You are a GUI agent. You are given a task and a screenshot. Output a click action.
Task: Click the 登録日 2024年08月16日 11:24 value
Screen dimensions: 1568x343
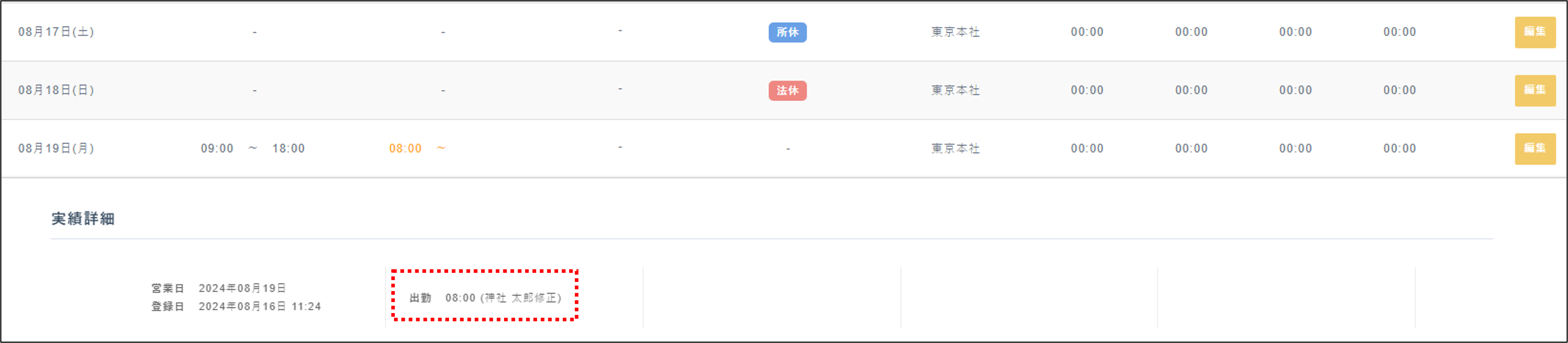click(259, 306)
